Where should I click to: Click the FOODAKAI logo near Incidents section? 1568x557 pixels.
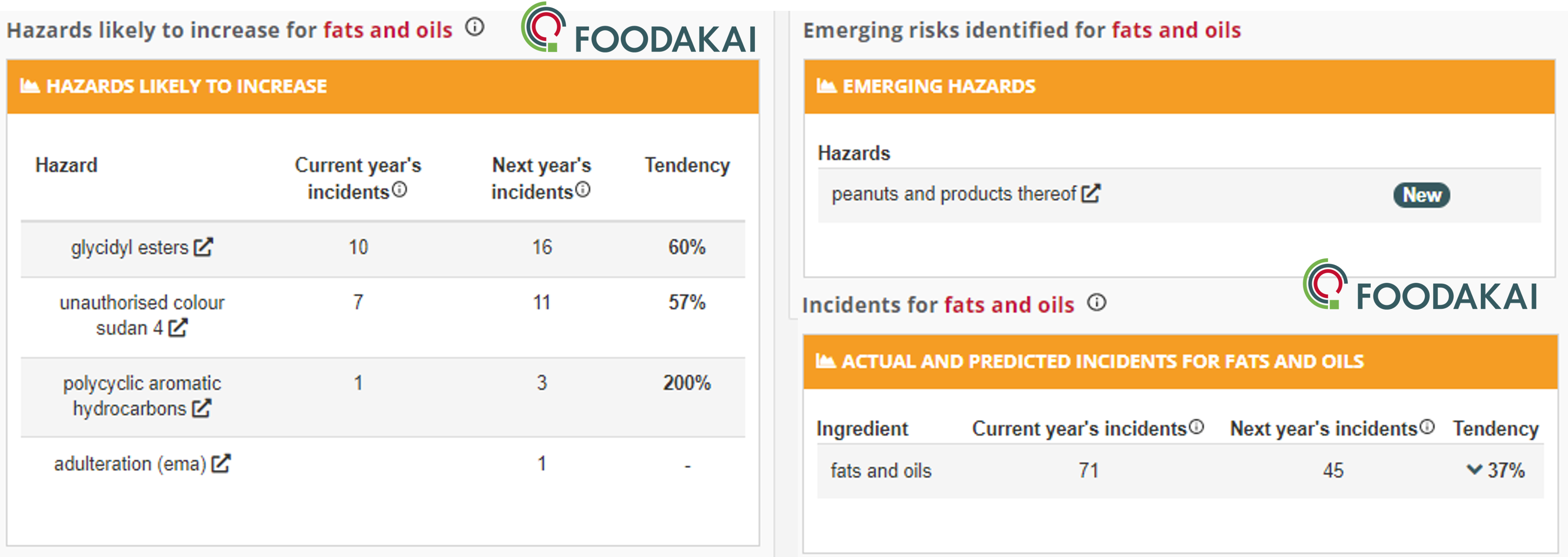point(1420,285)
